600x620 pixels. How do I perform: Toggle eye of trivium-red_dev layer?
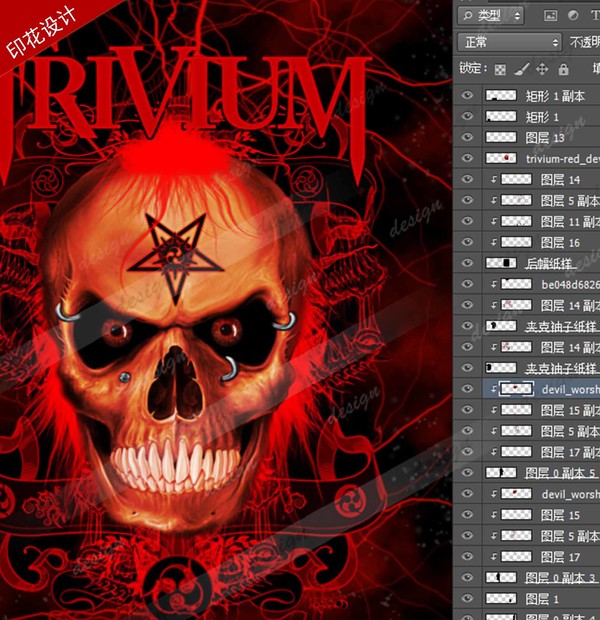[x=467, y=158]
